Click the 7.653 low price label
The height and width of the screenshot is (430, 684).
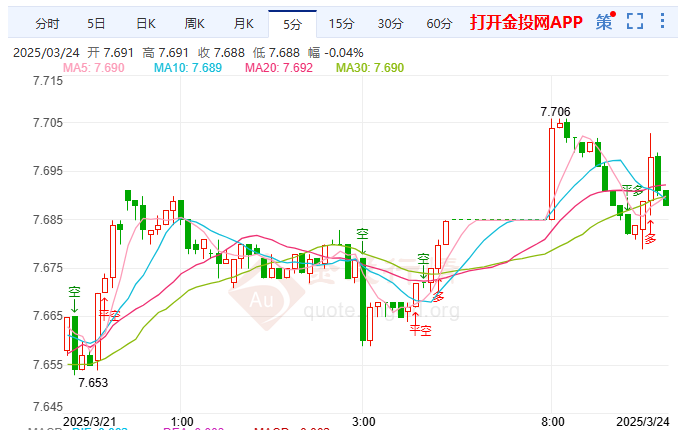point(93,383)
